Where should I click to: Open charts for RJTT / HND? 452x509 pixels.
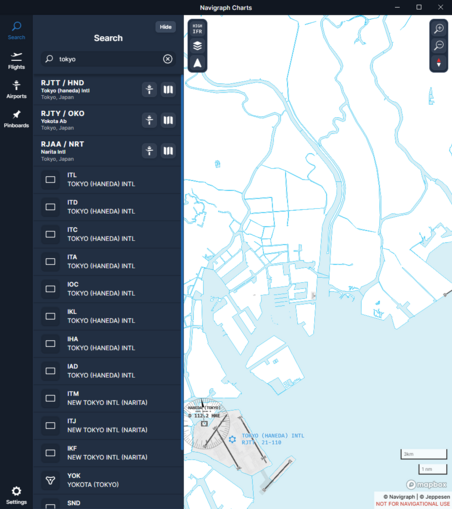coord(168,89)
